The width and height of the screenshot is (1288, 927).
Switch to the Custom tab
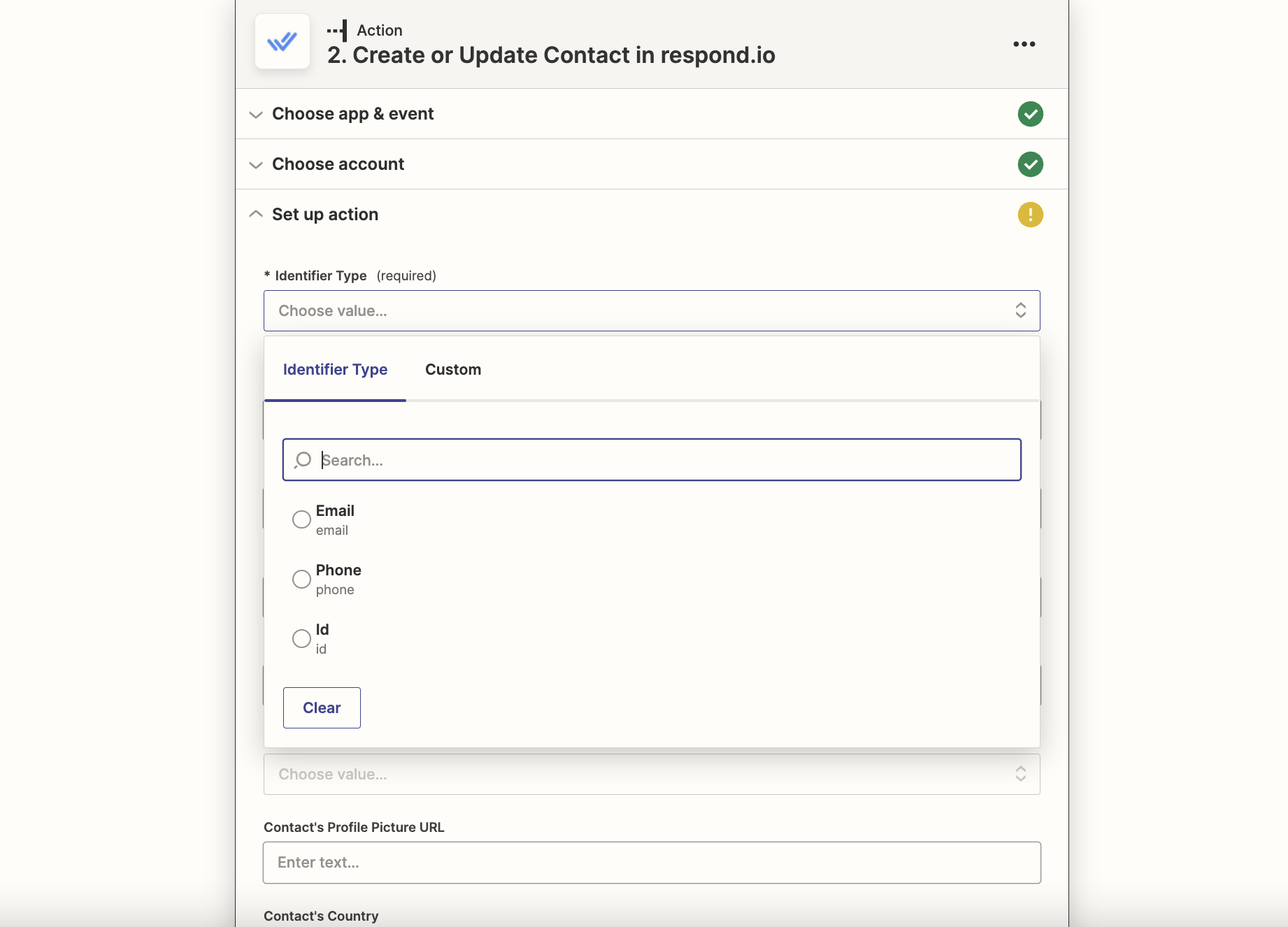(x=452, y=370)
